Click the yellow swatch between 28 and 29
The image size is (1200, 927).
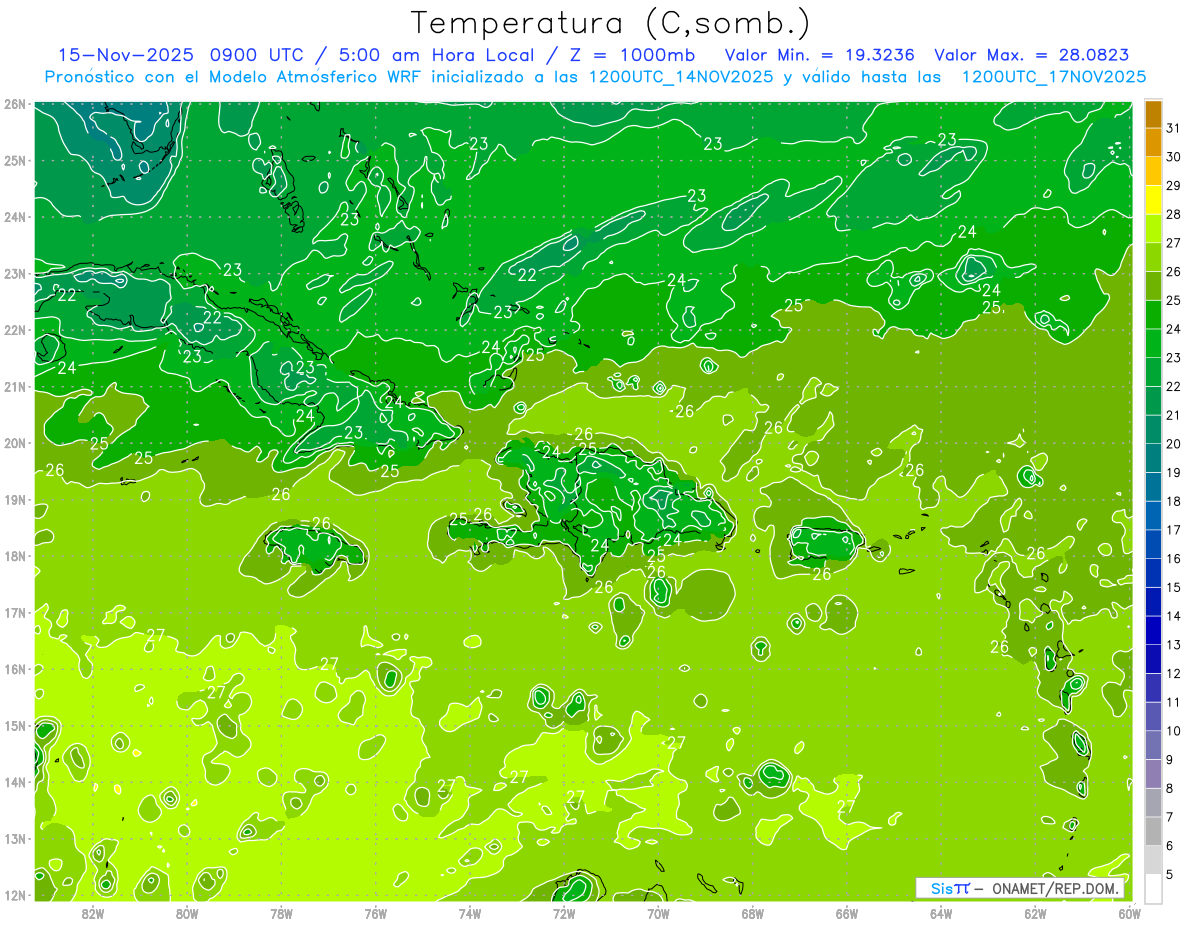(x=1153, y=200)
